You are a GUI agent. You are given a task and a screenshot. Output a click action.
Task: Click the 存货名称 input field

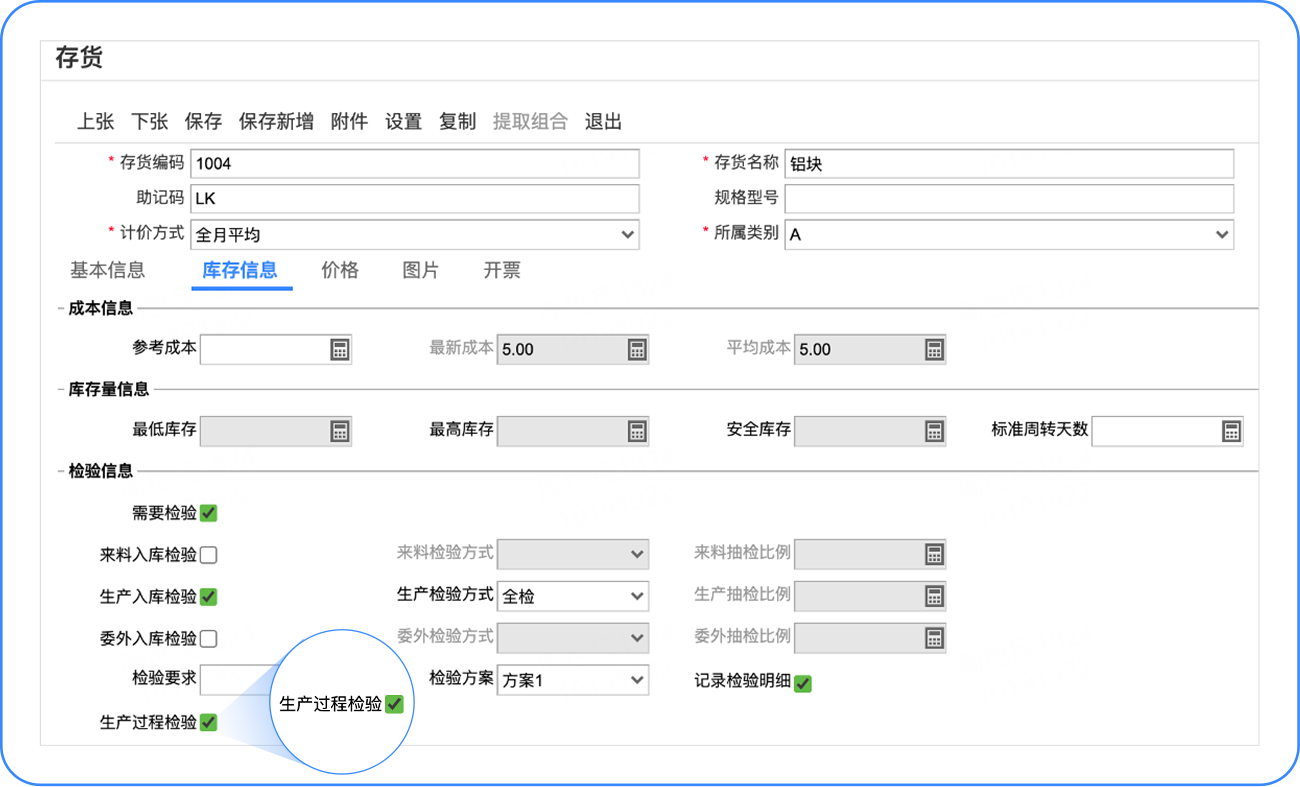pyautogui.click(x=1008, y=164)
